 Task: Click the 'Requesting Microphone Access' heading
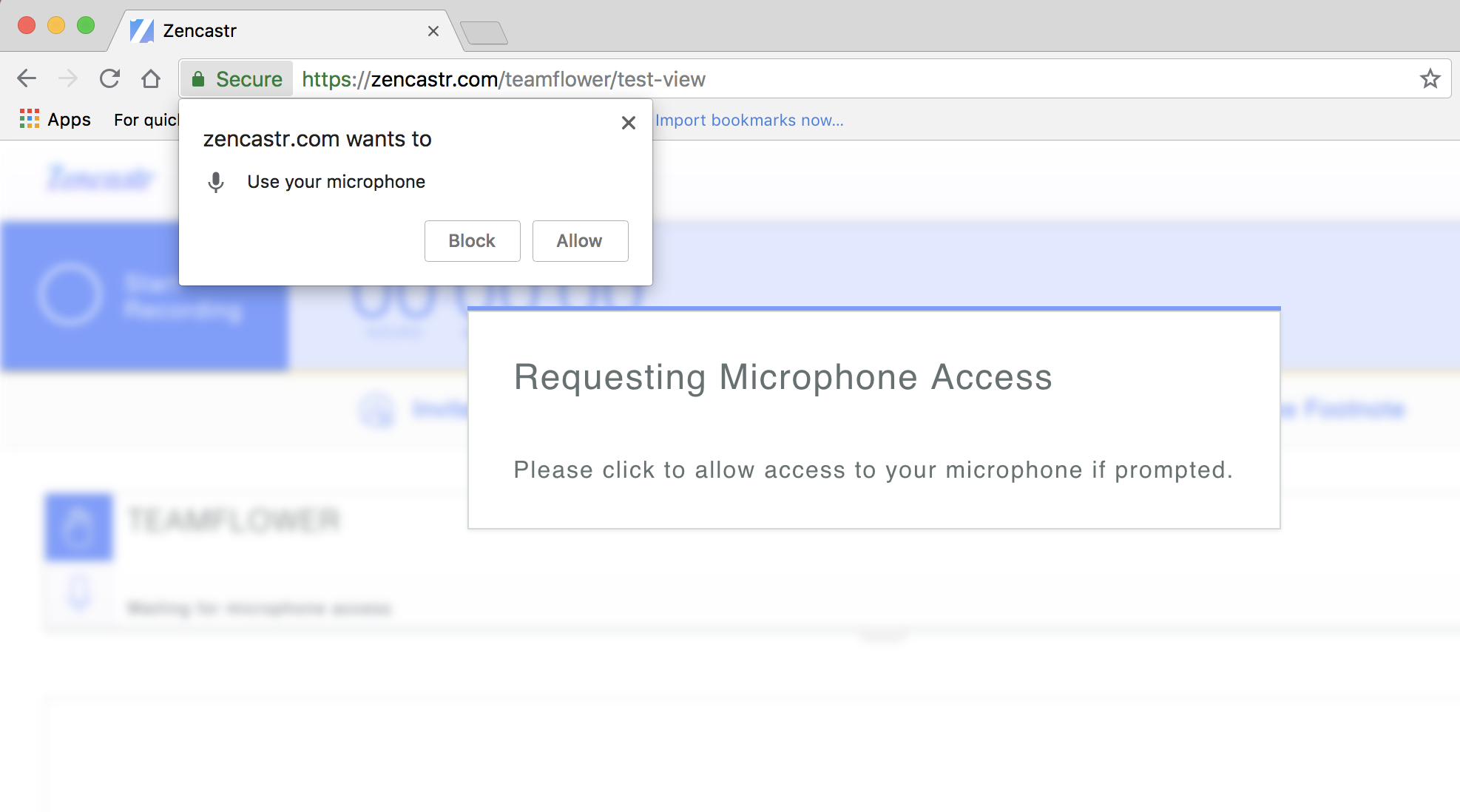[783, 377]
